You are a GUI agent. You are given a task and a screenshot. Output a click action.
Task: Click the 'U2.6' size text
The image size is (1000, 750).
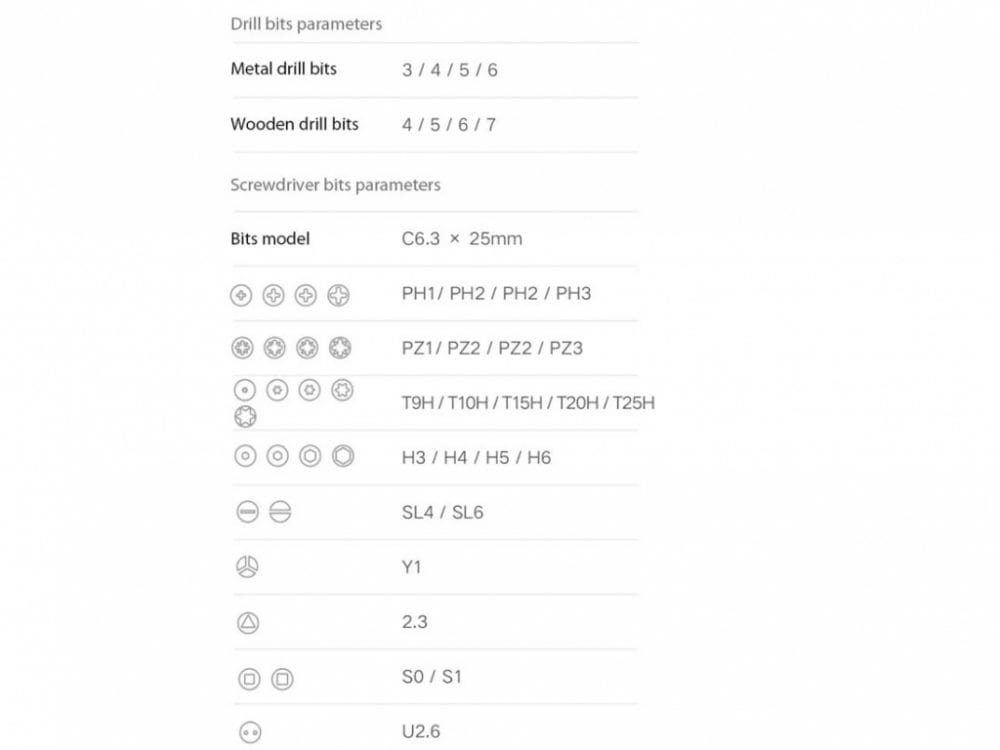(421, 731)
